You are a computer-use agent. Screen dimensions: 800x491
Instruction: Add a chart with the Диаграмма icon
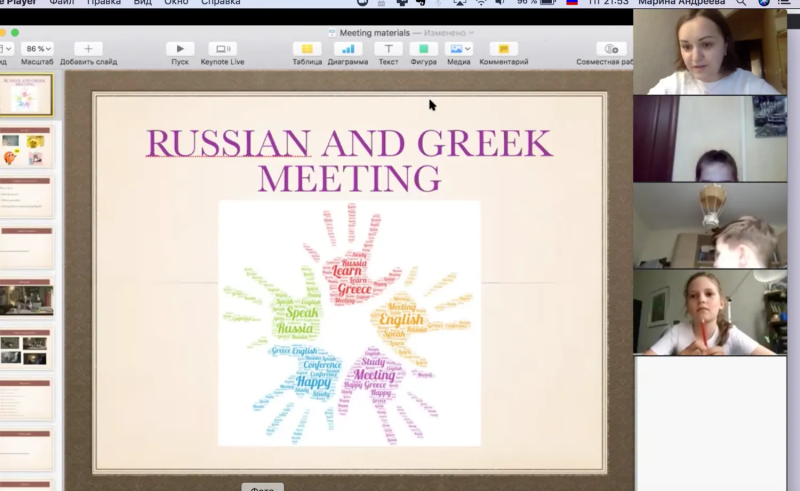point(348,49)
